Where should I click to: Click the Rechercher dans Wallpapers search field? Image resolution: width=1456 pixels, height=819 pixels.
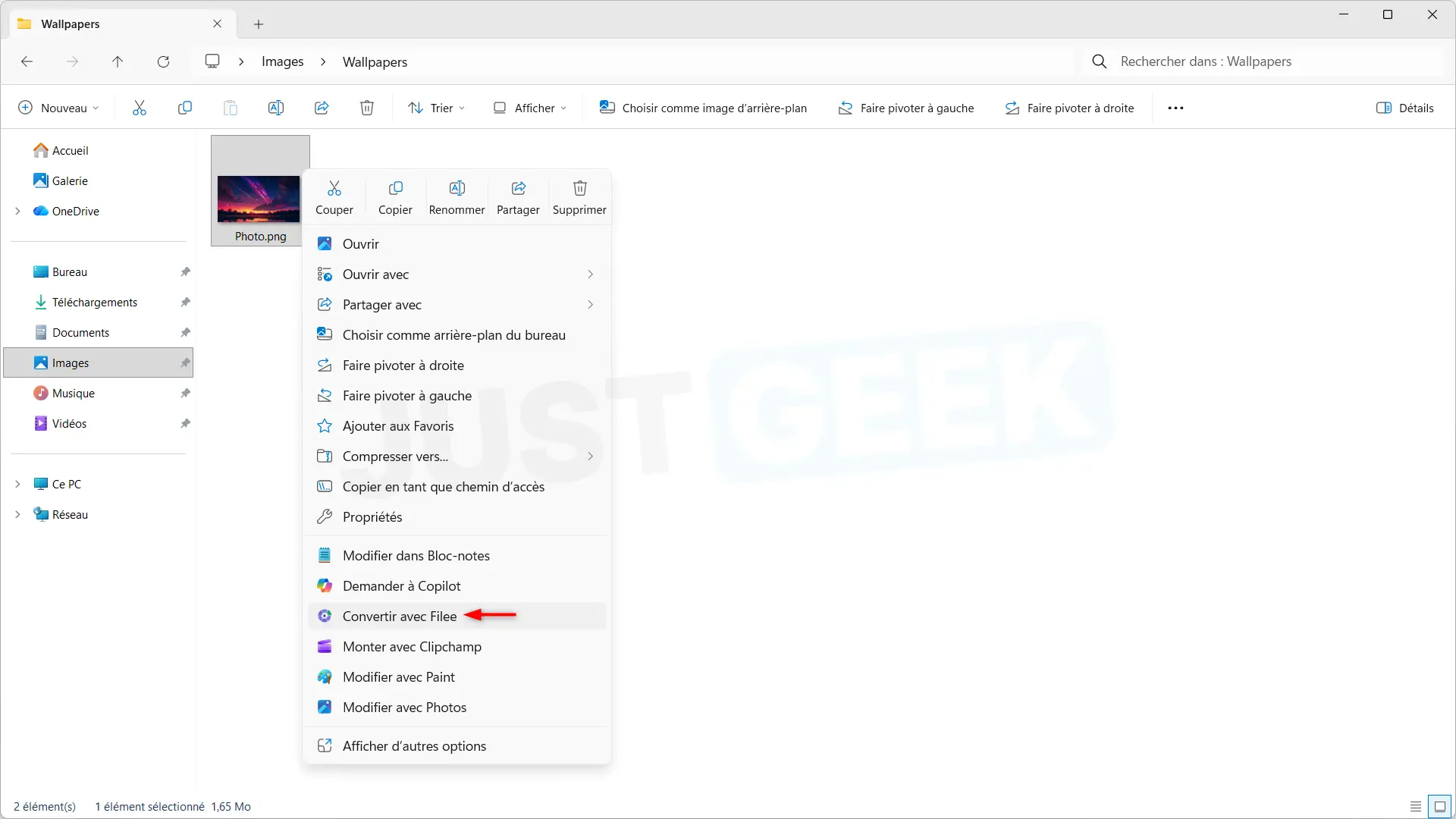[1263, 61]
